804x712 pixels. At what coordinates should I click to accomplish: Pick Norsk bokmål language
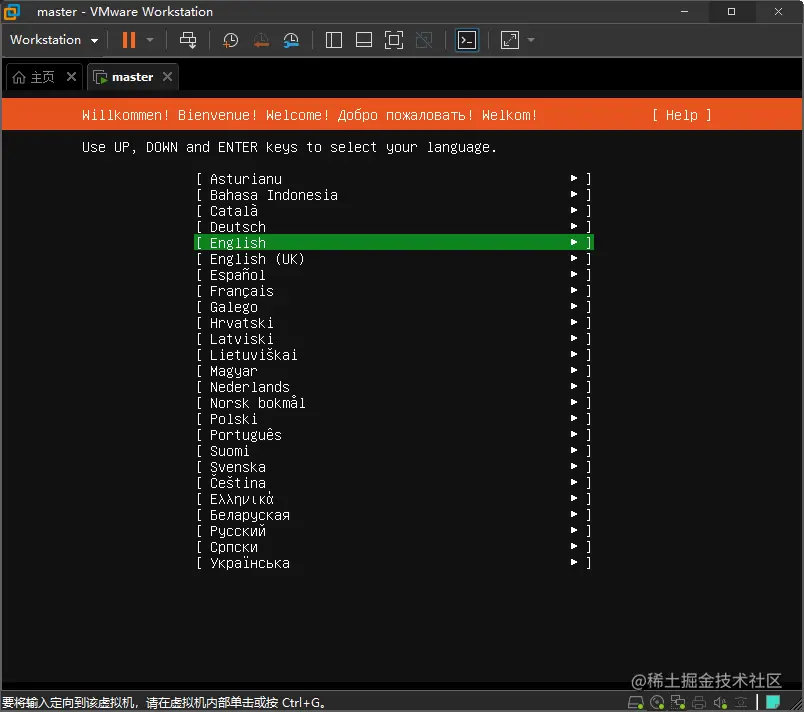(x=394, y=403)
